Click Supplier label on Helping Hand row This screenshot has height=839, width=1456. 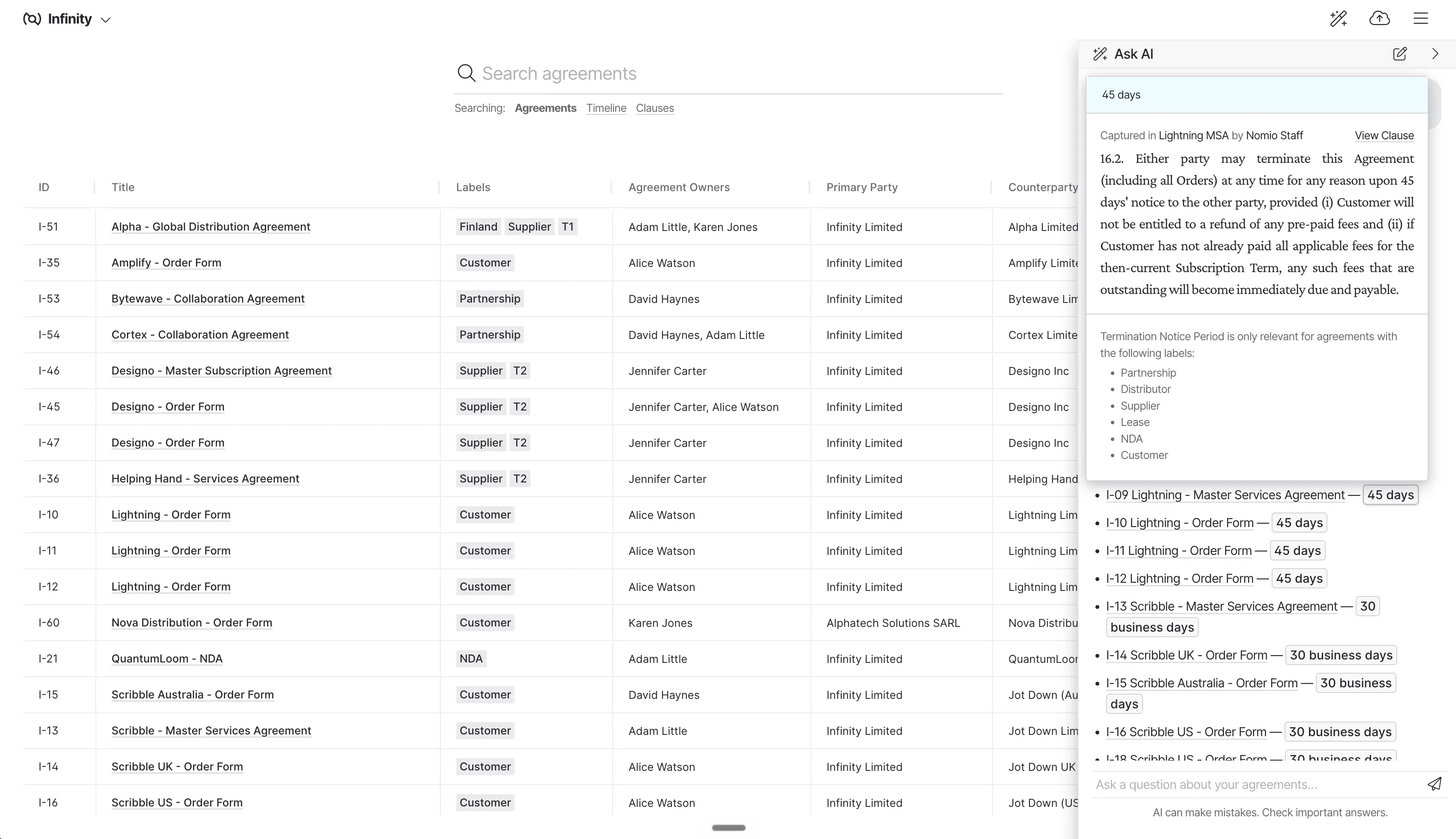point(481,478)
